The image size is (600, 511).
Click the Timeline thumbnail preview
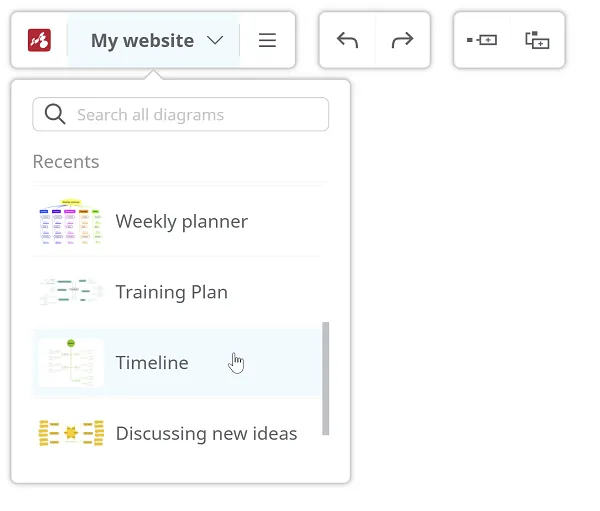tap(71, 362)
